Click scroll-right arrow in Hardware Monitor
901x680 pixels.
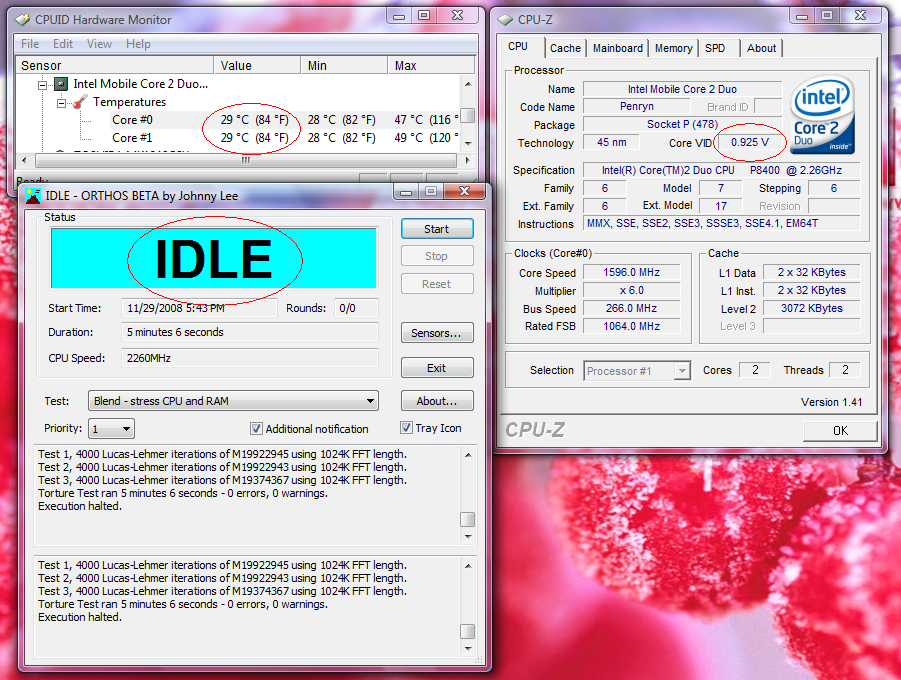click(x=468, y=160)
